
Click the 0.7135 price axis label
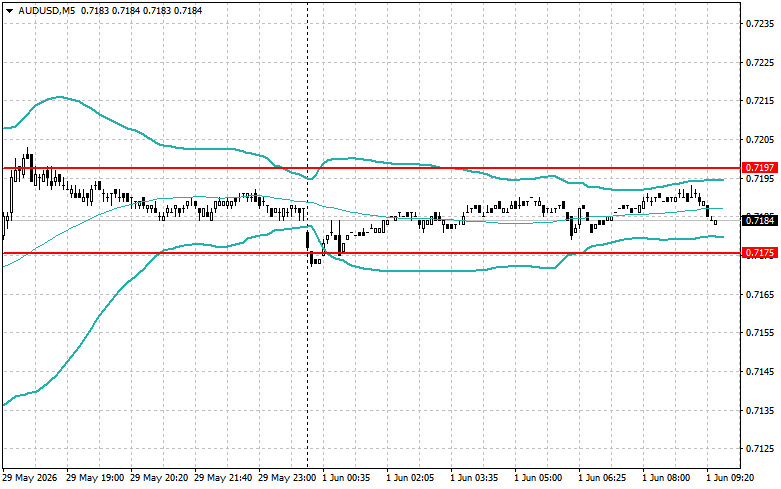[x=761, y=410]
